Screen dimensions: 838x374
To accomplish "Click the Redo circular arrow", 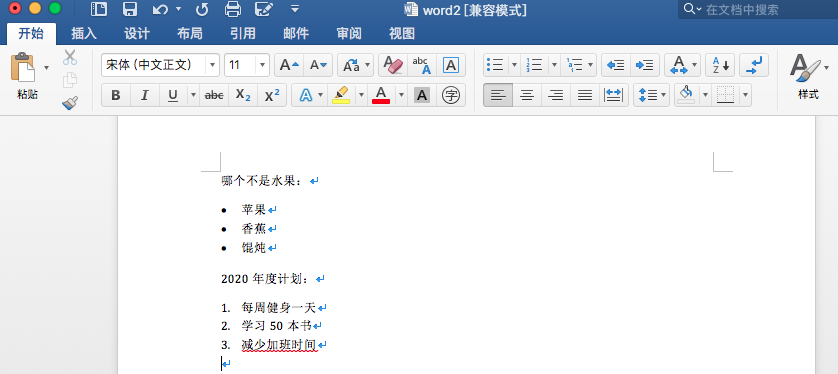I will (202, 9).
